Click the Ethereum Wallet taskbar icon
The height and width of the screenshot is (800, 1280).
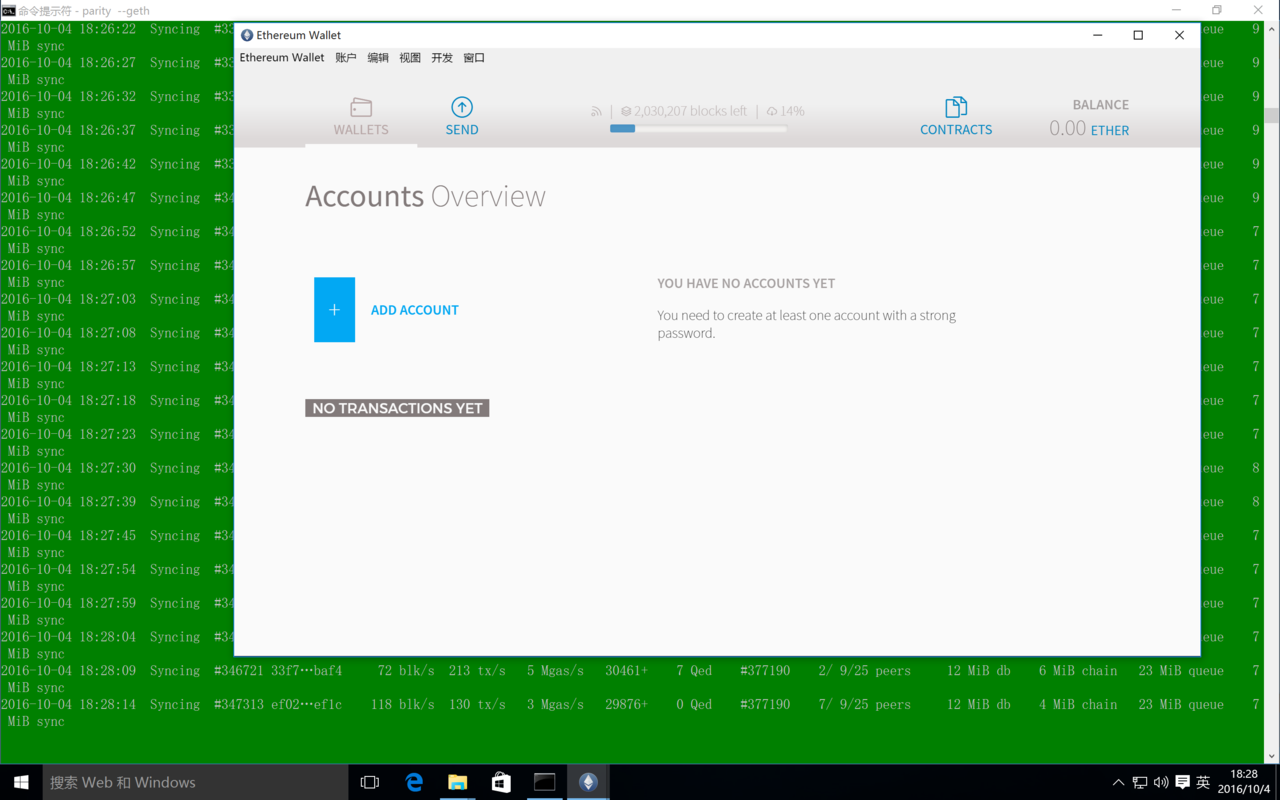point(588,782)
